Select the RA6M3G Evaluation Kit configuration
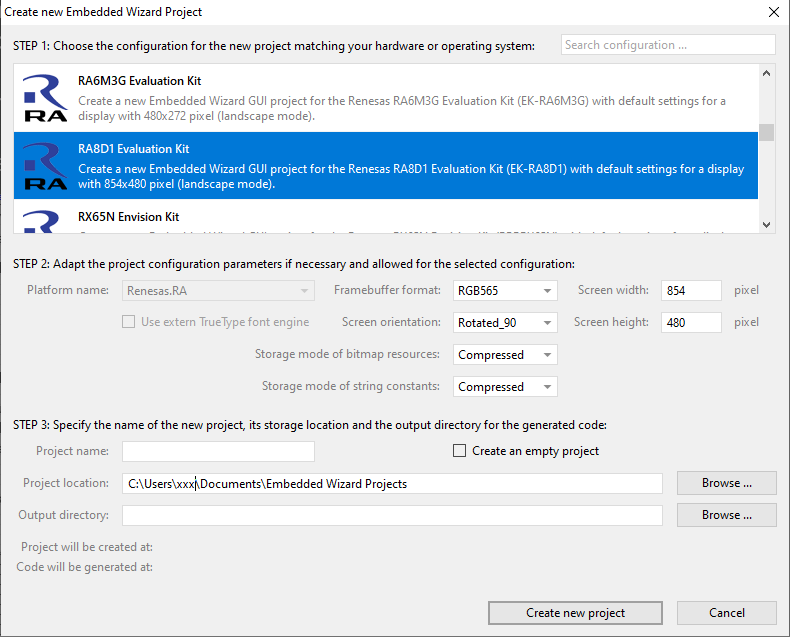The image size is (790, 637). (x=400, y=98)
